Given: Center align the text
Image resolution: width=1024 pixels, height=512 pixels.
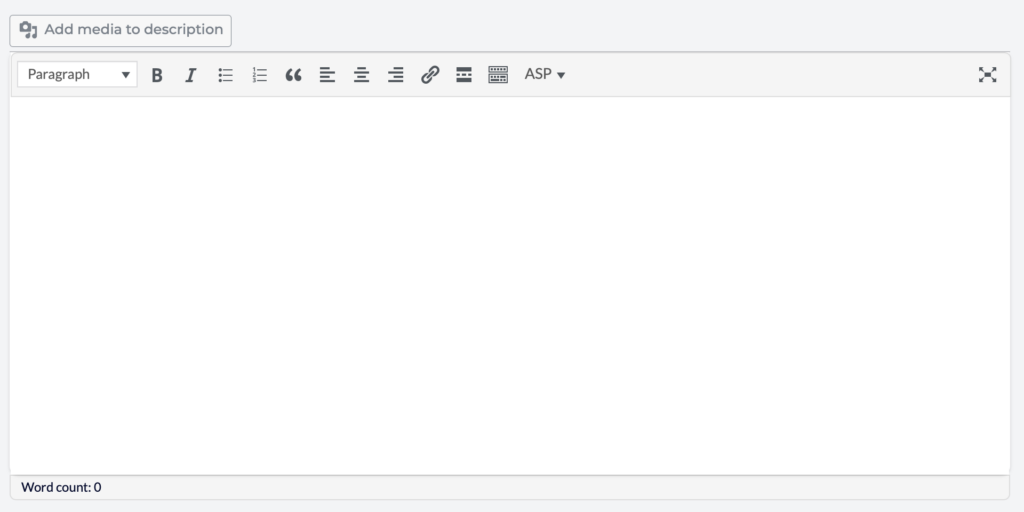Looking at the screenshot, I should point(361,75).
